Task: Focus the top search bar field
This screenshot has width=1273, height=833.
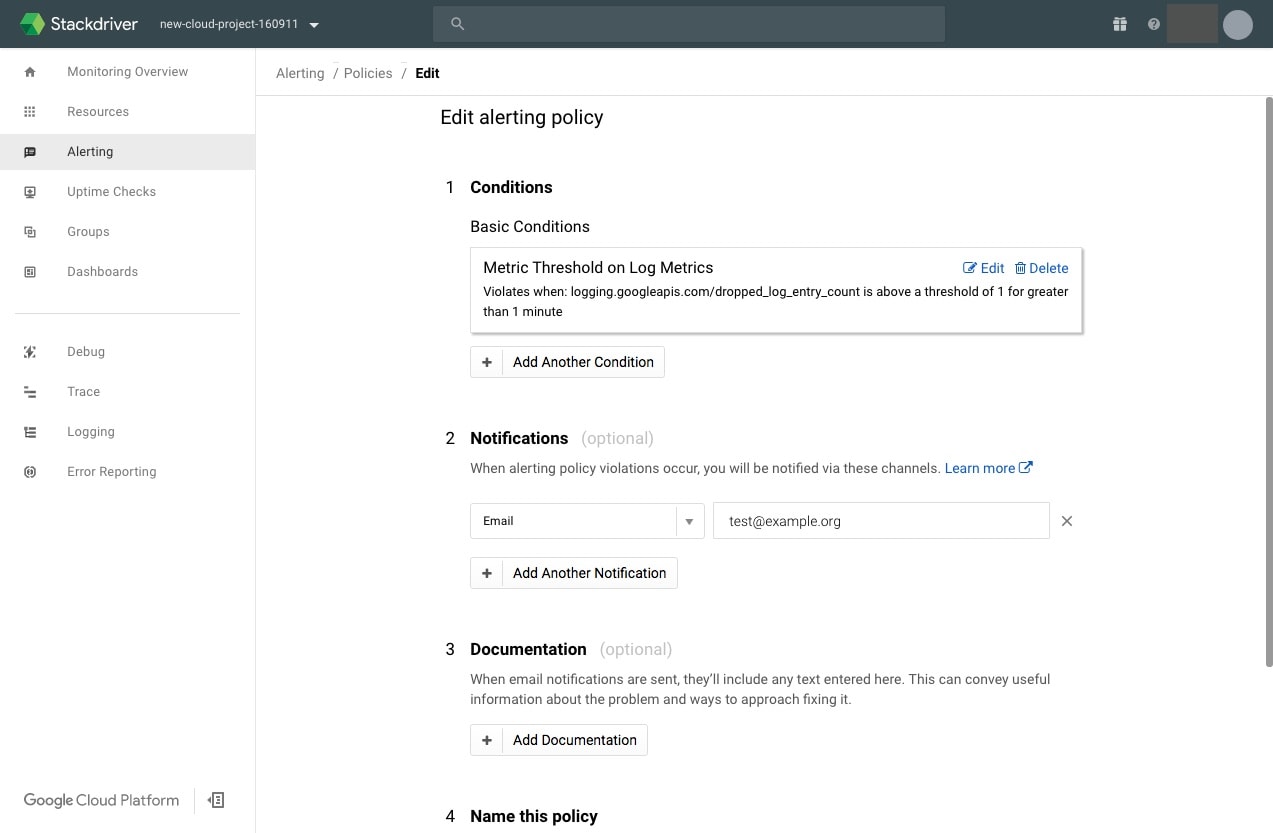Action: point(689,24)
